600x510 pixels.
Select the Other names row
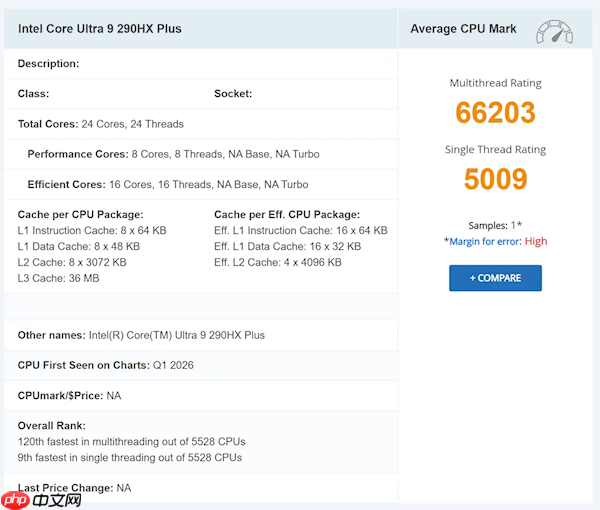[x=201, y=335]
